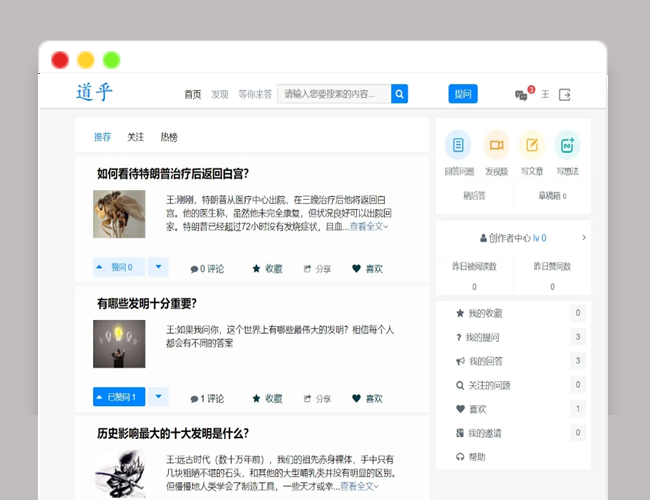Click the 回答问题 document icon
Viewport: 650px width, 500px height.
click(x=458, y=145)
